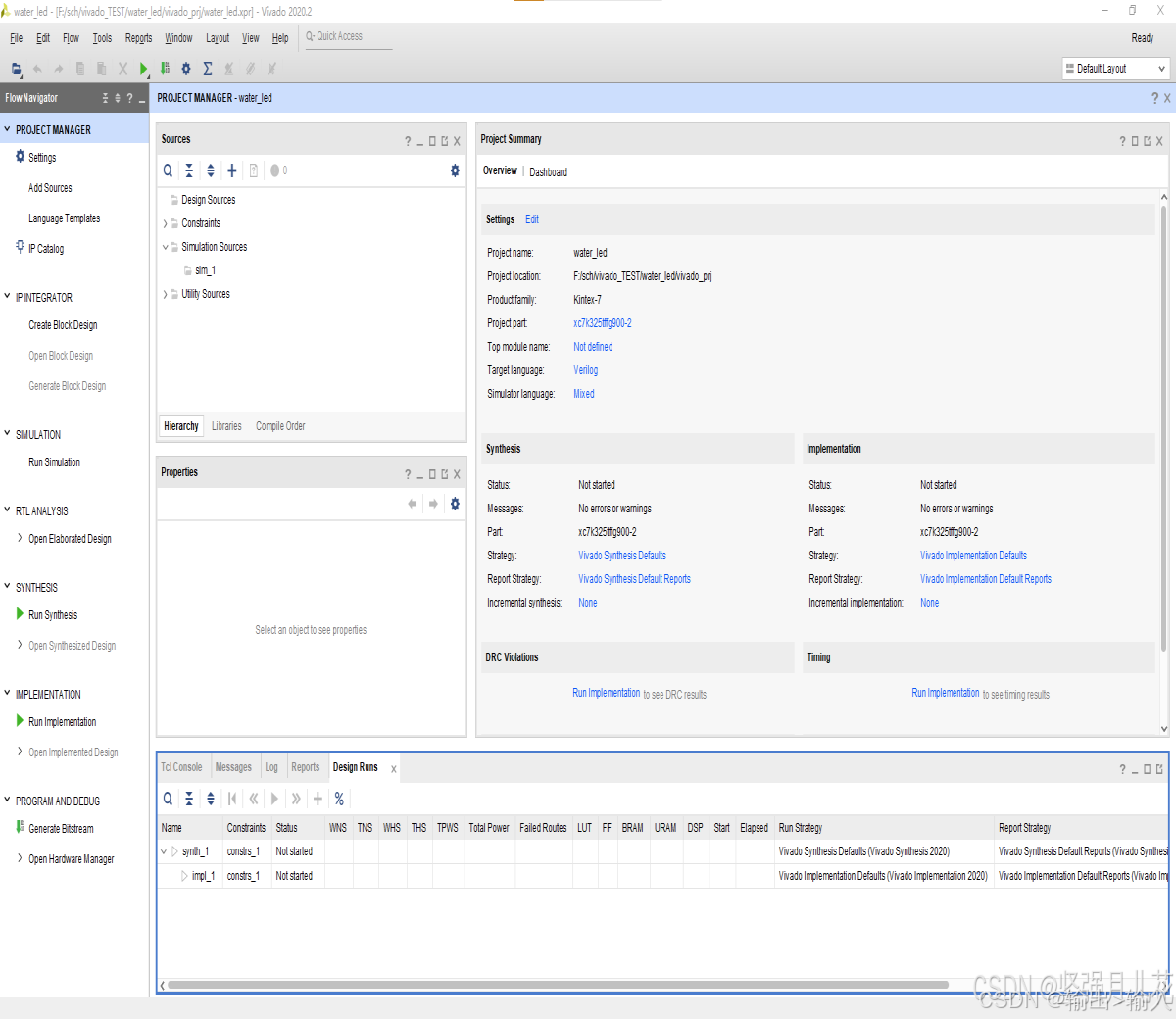Open Settings under Project Manager

tap(42, 158)
